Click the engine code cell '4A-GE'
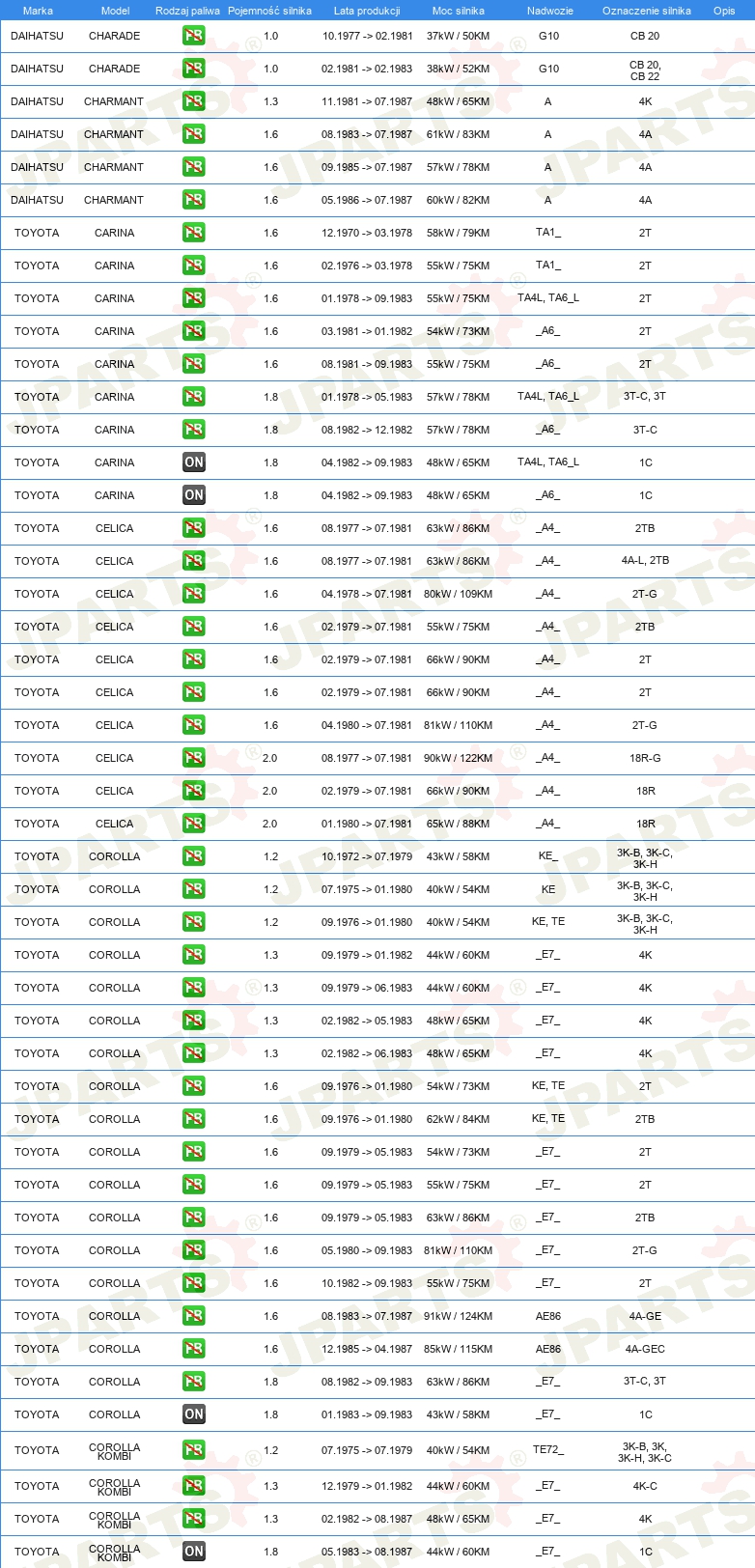The image size is (755, 1568). (x=645, y=1316)
